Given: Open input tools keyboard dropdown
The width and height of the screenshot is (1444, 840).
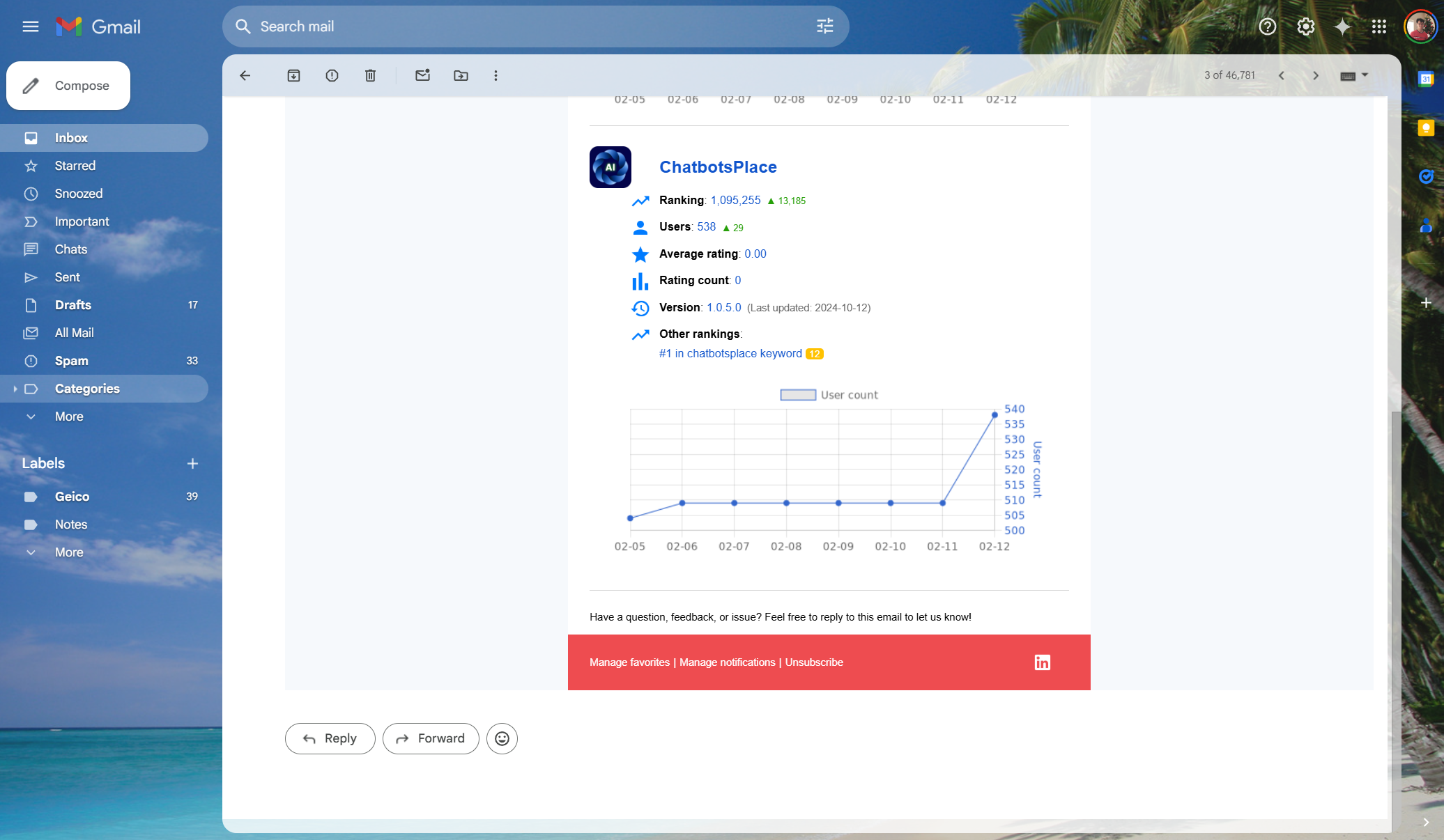Looking at the screenshot, I should click(x=1354, y=75).
